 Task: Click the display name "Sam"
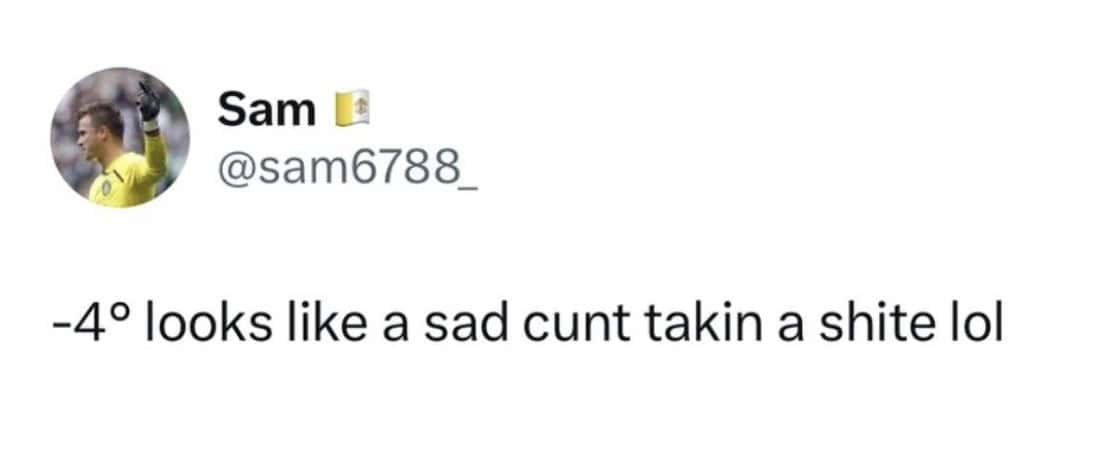266,110
